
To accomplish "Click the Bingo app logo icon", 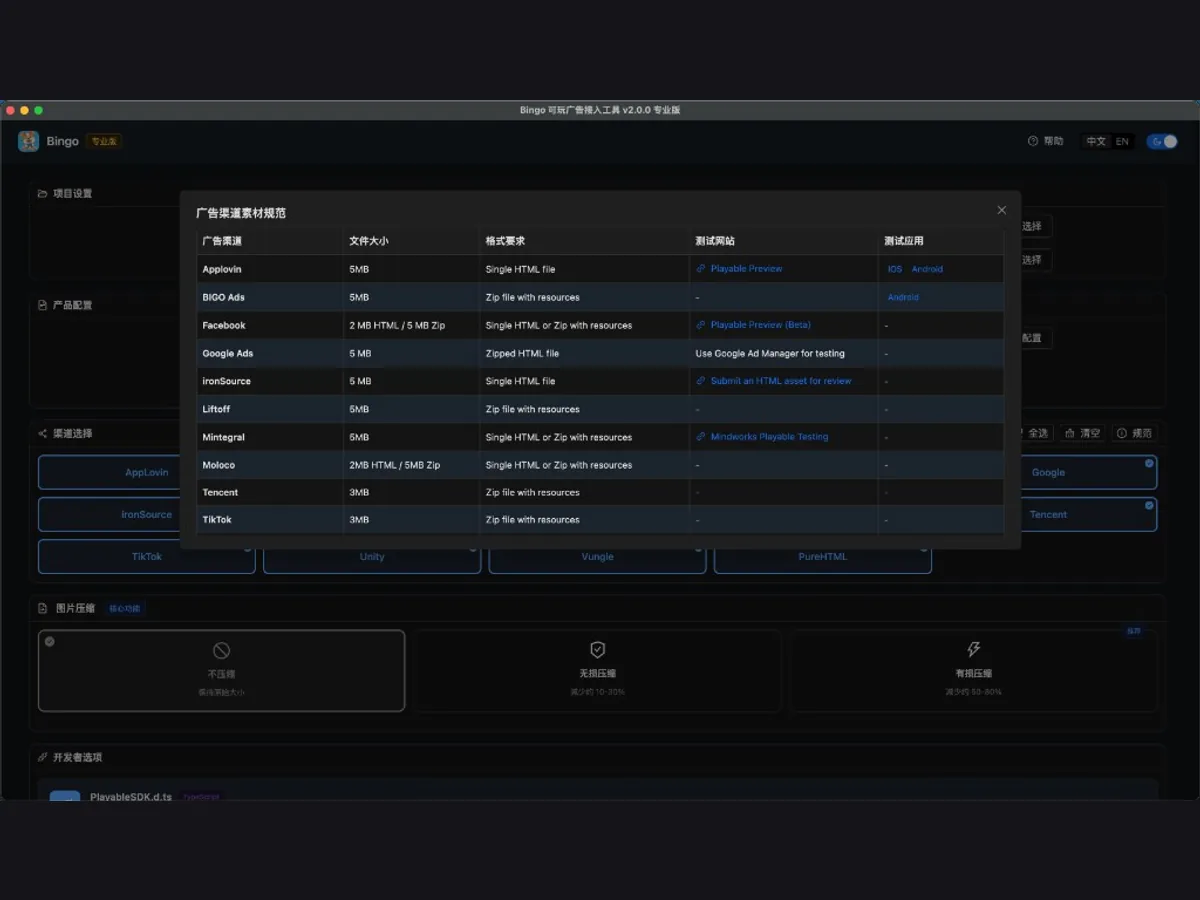I will point(28,141).
